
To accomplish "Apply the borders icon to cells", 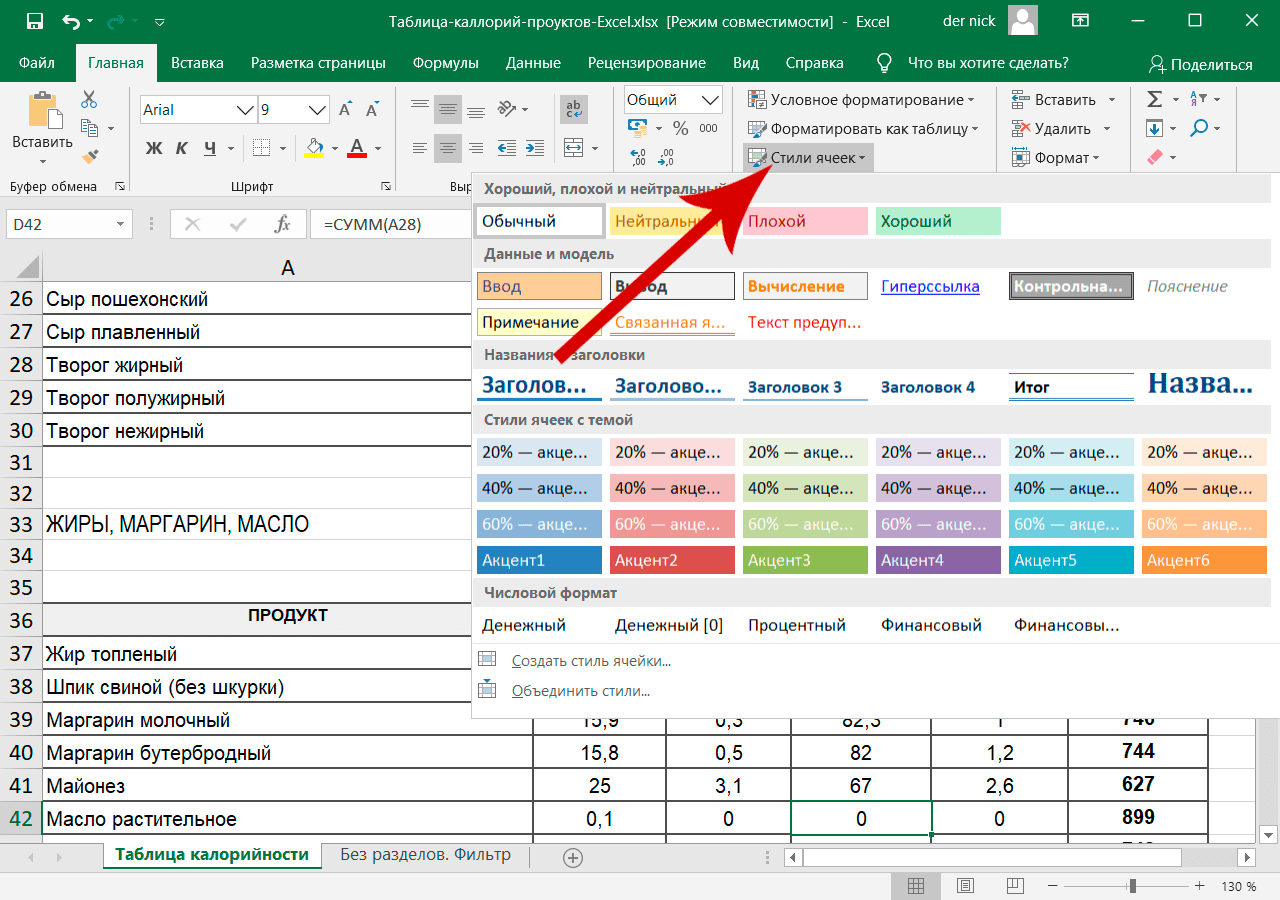I will click(262, 148).
